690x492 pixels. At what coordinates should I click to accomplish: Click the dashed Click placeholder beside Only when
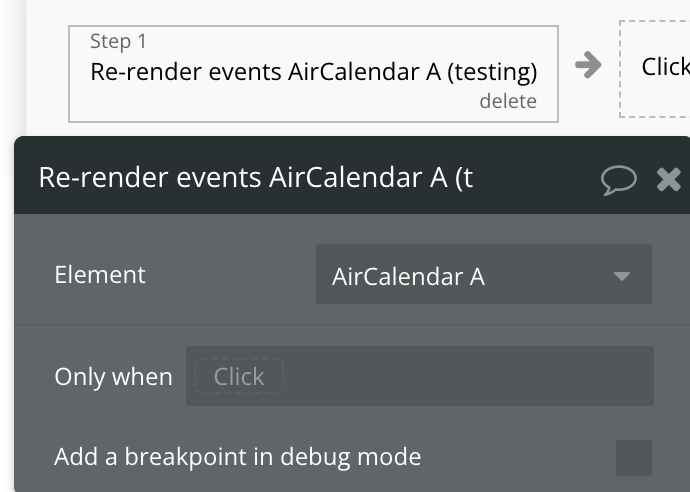[239, 376]
